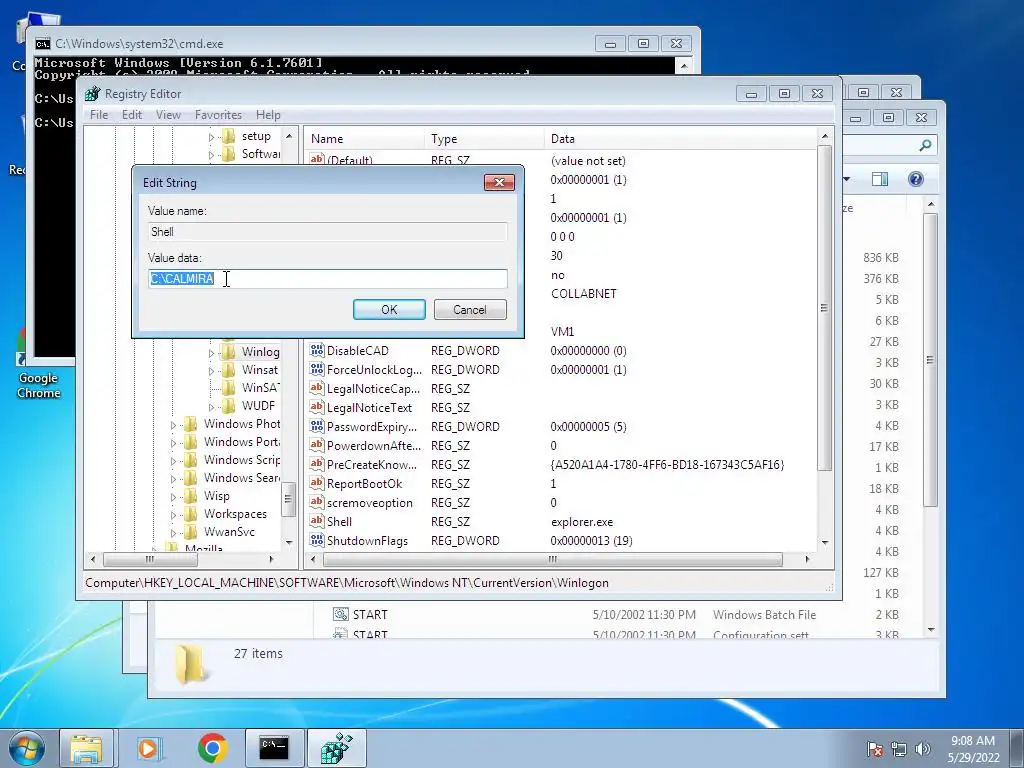Open Windows Explorer from the taskbar
This screenshot has height=768, width=1024.
pos(86,748)
